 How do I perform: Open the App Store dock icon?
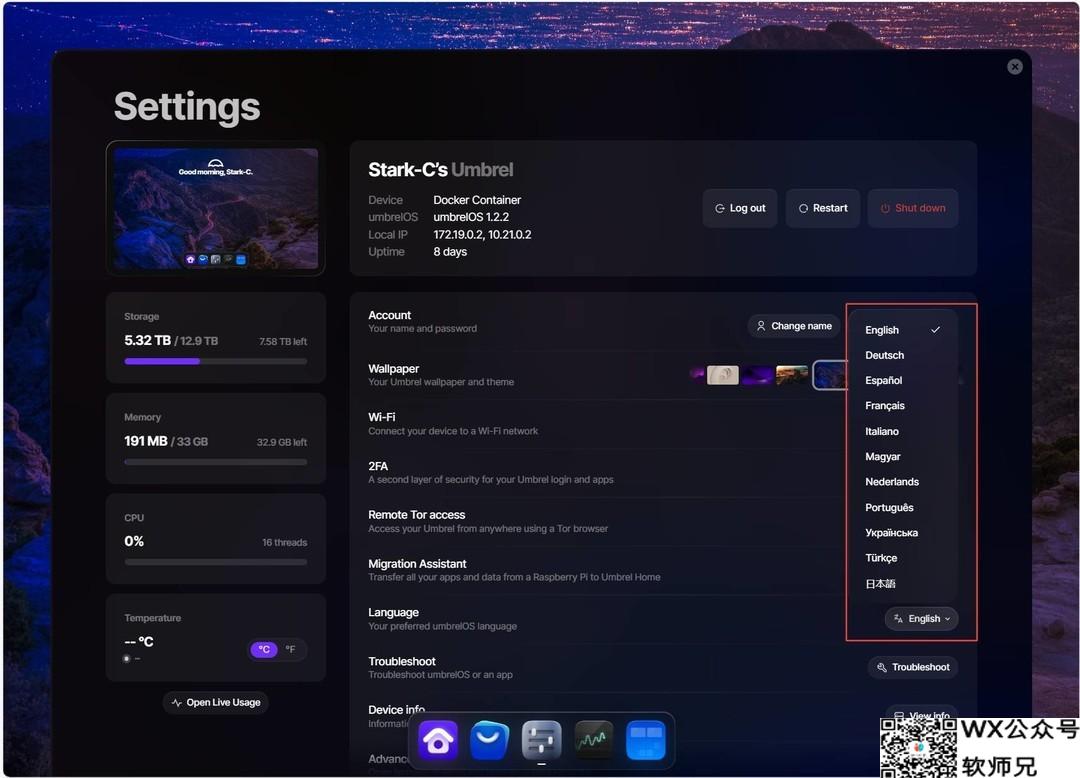pos(490,741)
